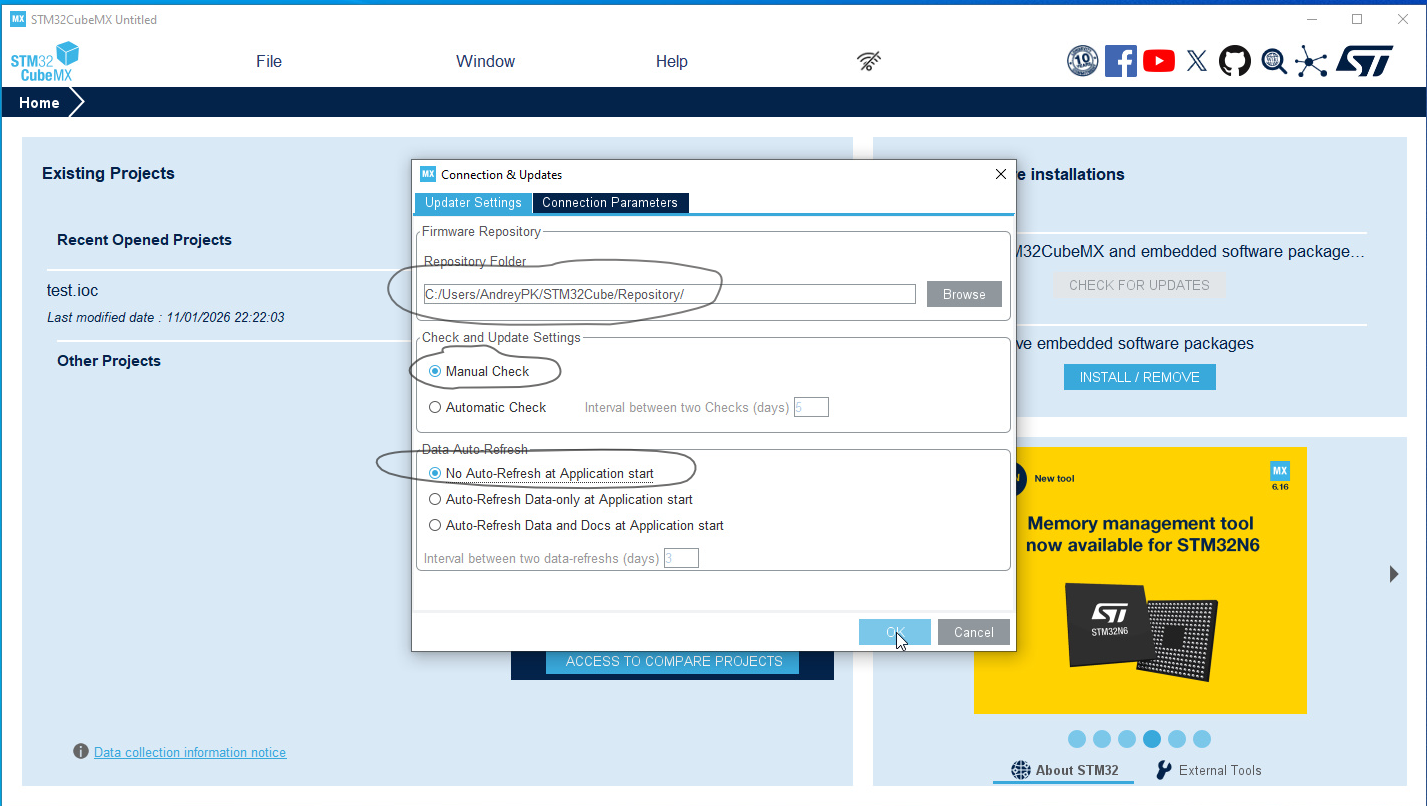Click the Existing Projects heading
The width and height of the screenshot is (1427, 806).
(108, 173)
